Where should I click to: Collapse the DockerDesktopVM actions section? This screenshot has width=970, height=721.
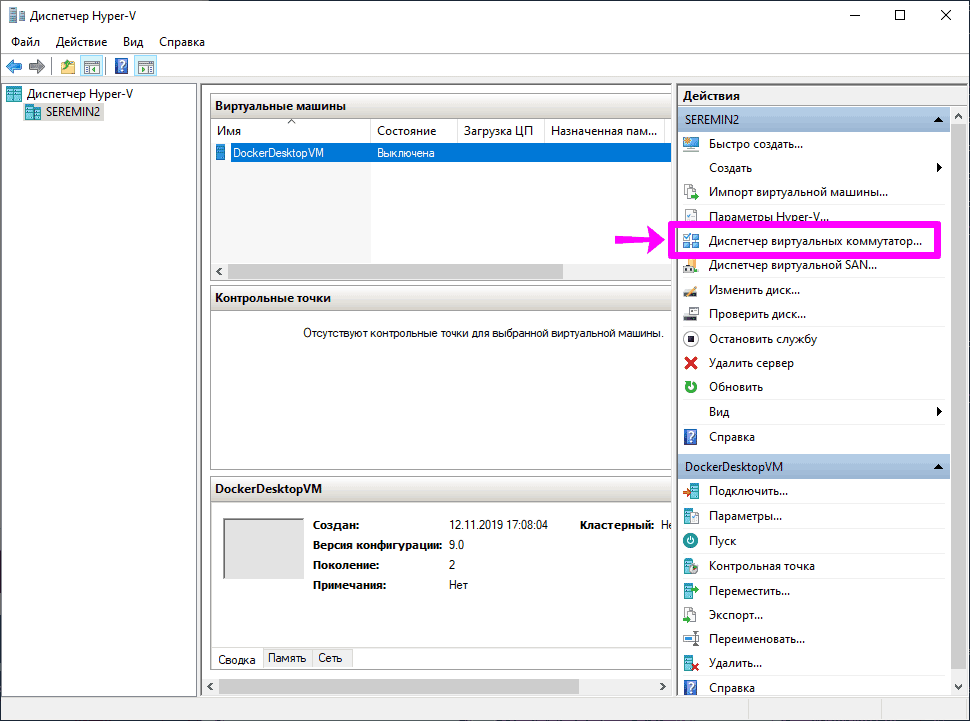coord(938,467)
